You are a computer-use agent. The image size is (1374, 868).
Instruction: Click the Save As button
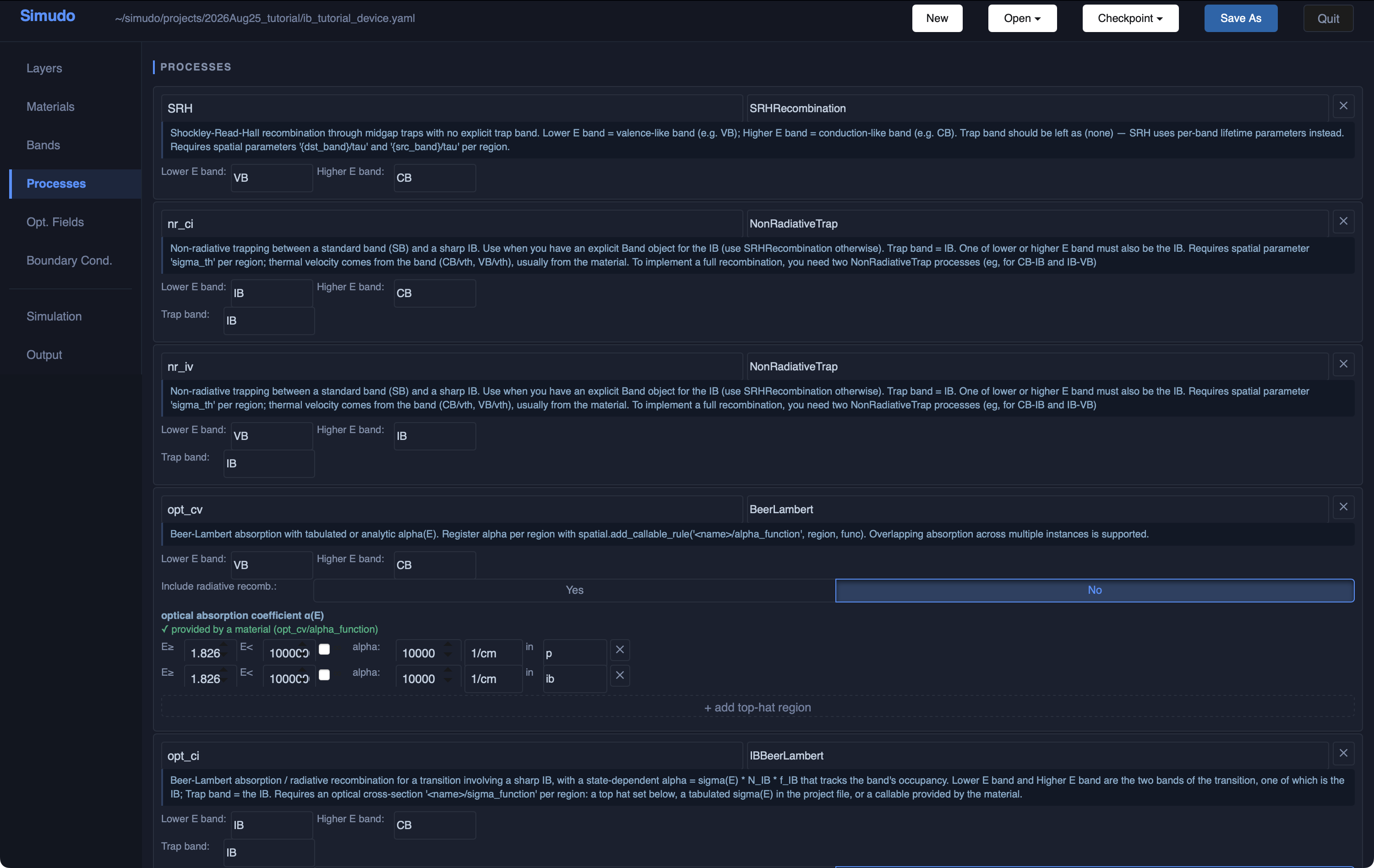click(1240, 18)
